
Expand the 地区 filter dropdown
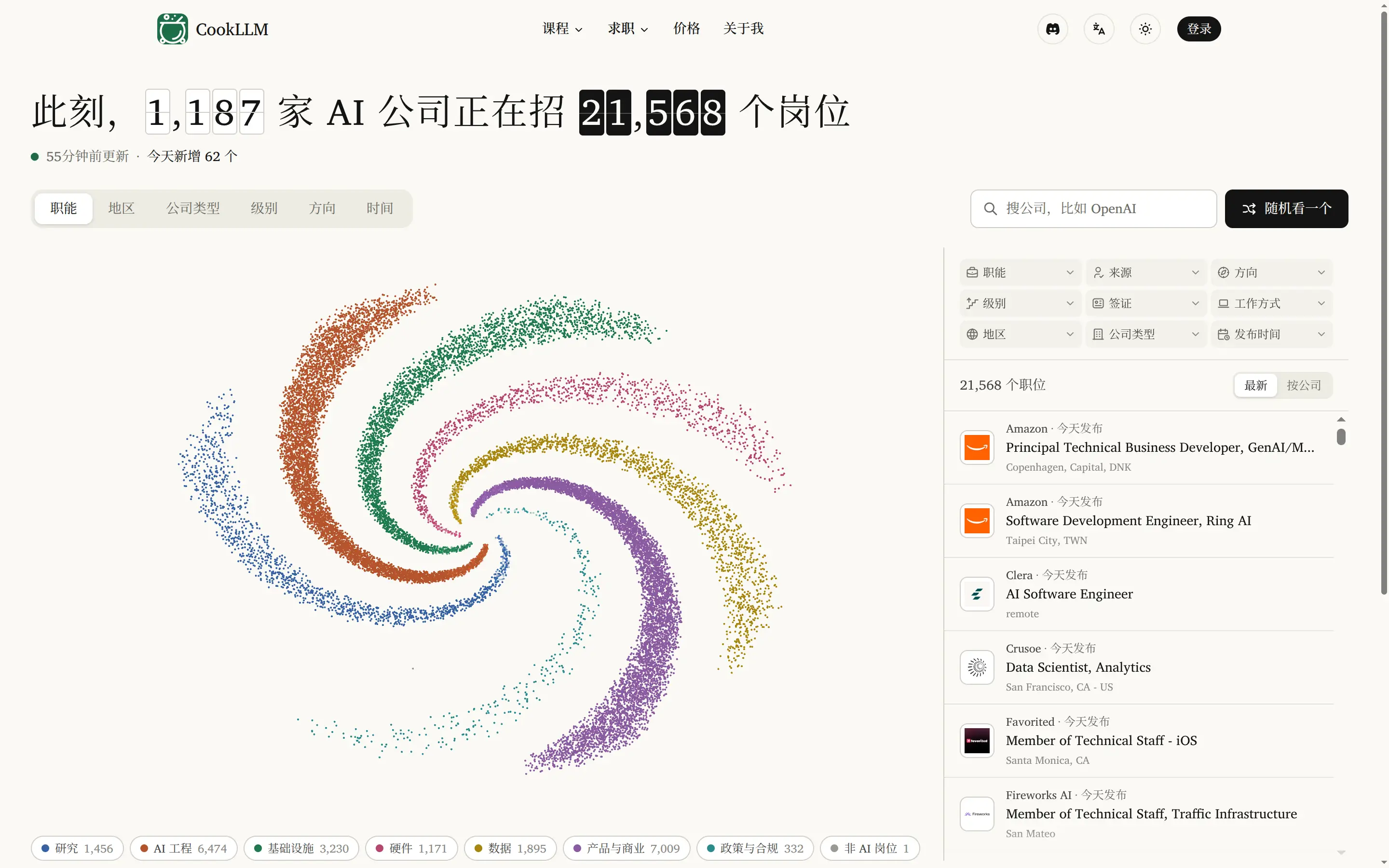pyautogui.click(x=1021, y=334)
